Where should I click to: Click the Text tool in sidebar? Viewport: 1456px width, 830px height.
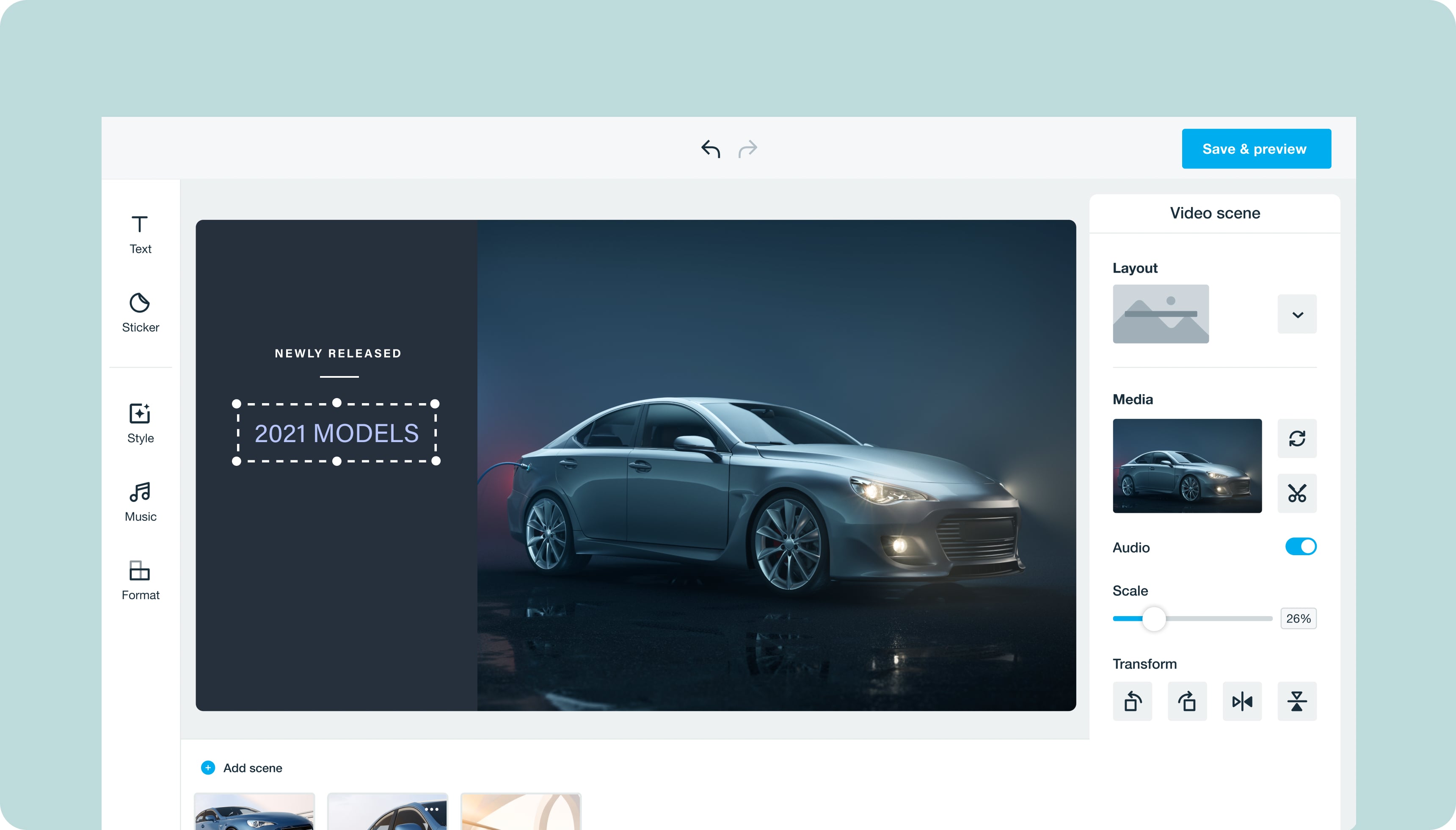click(x=140, y=234)
